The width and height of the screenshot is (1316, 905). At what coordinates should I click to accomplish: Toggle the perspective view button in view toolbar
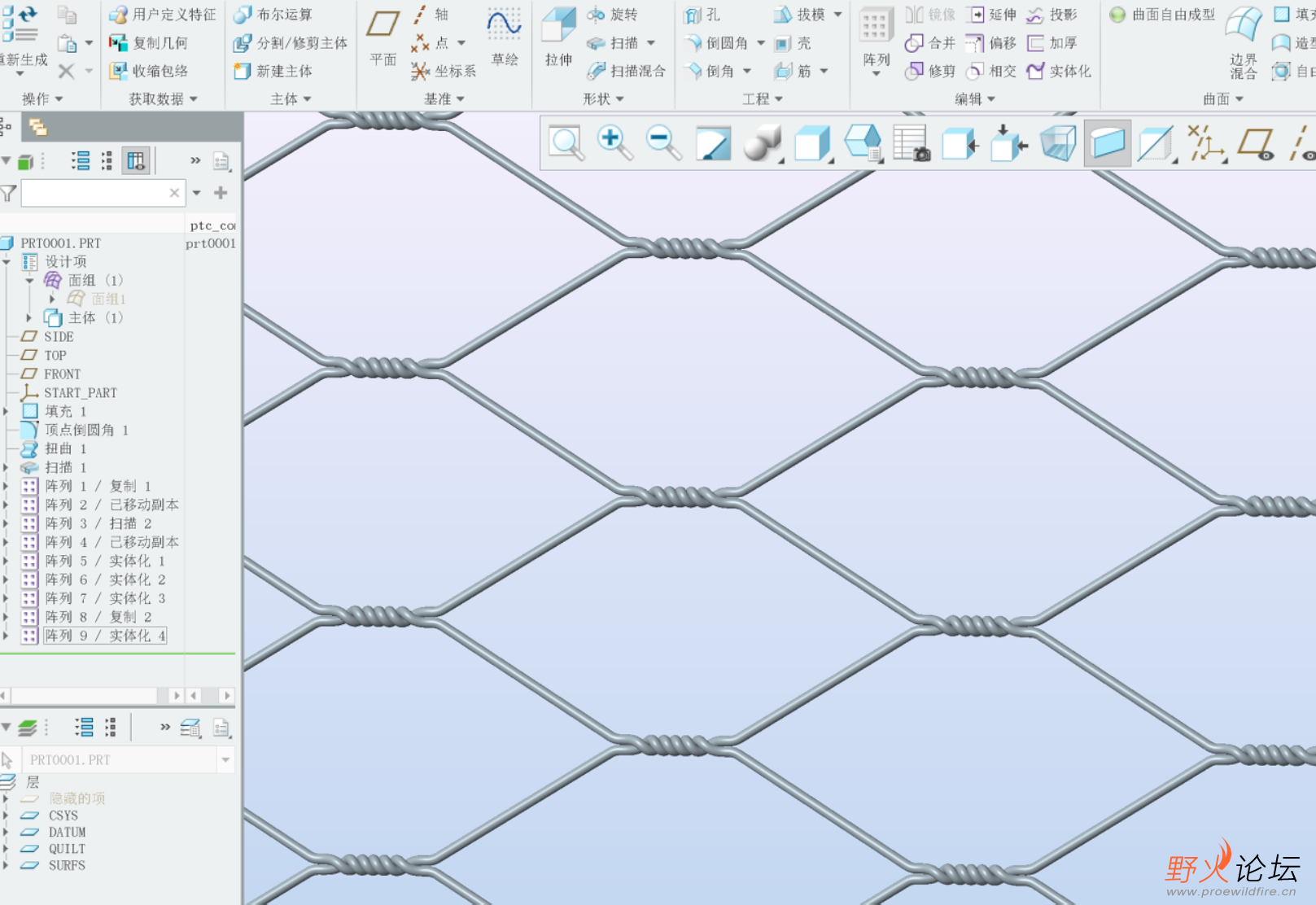[x=1058, y=143]
